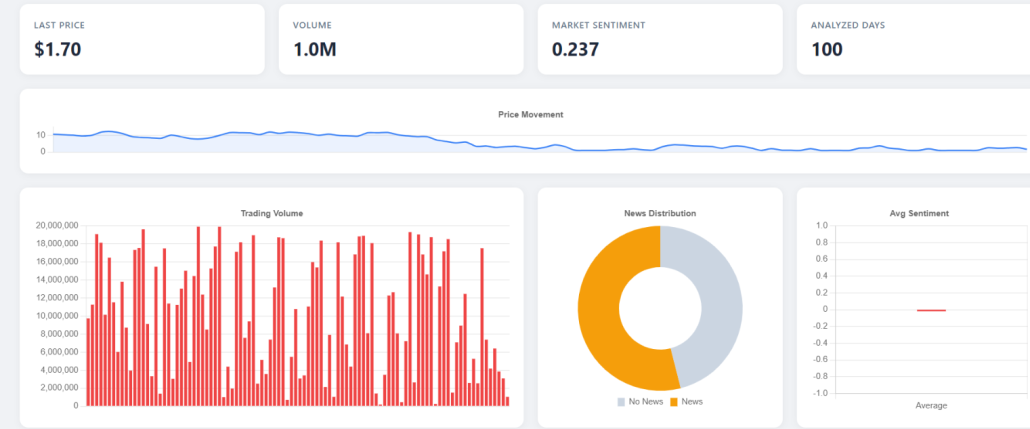Click the Price Movement chart title
Image resolution: width=1030 pixels, height=429 pixels.
tap(530, 114)
